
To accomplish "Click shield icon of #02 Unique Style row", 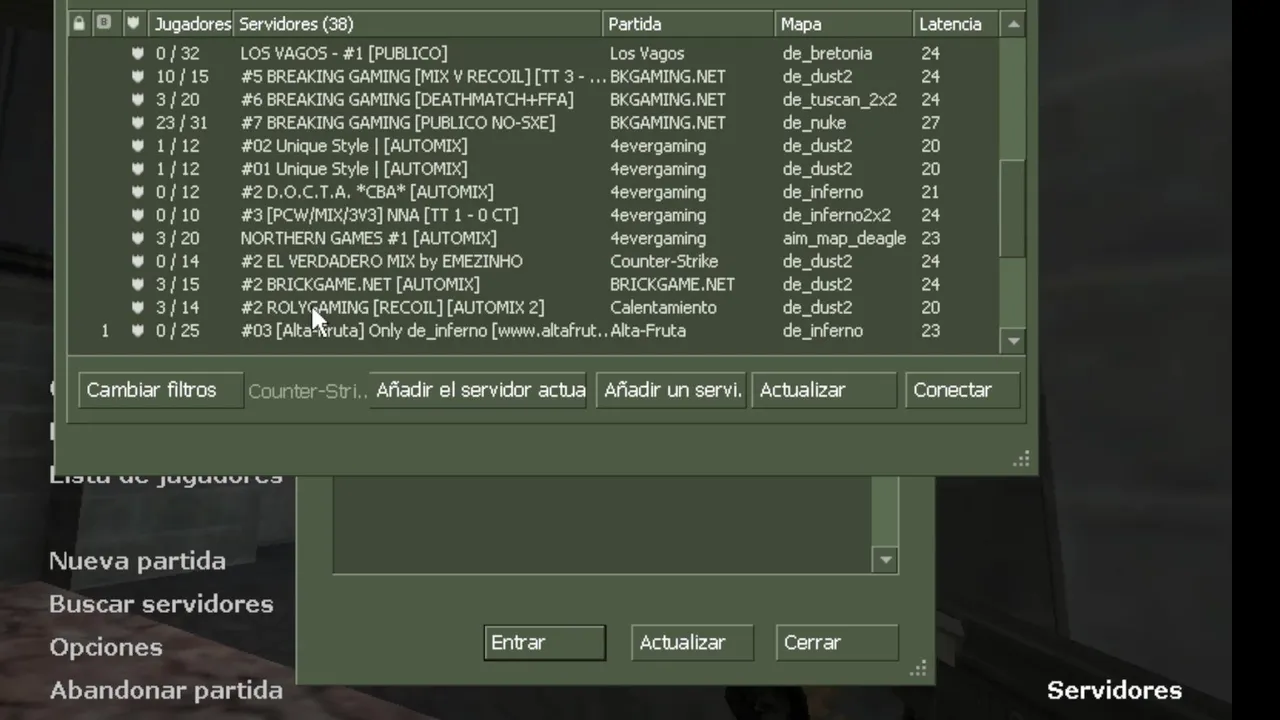I will 138,146.
